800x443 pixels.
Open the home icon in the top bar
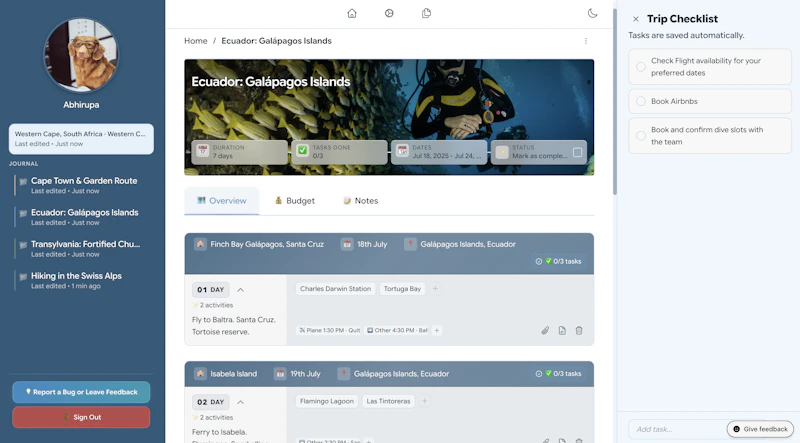click(x=352, y=13)
